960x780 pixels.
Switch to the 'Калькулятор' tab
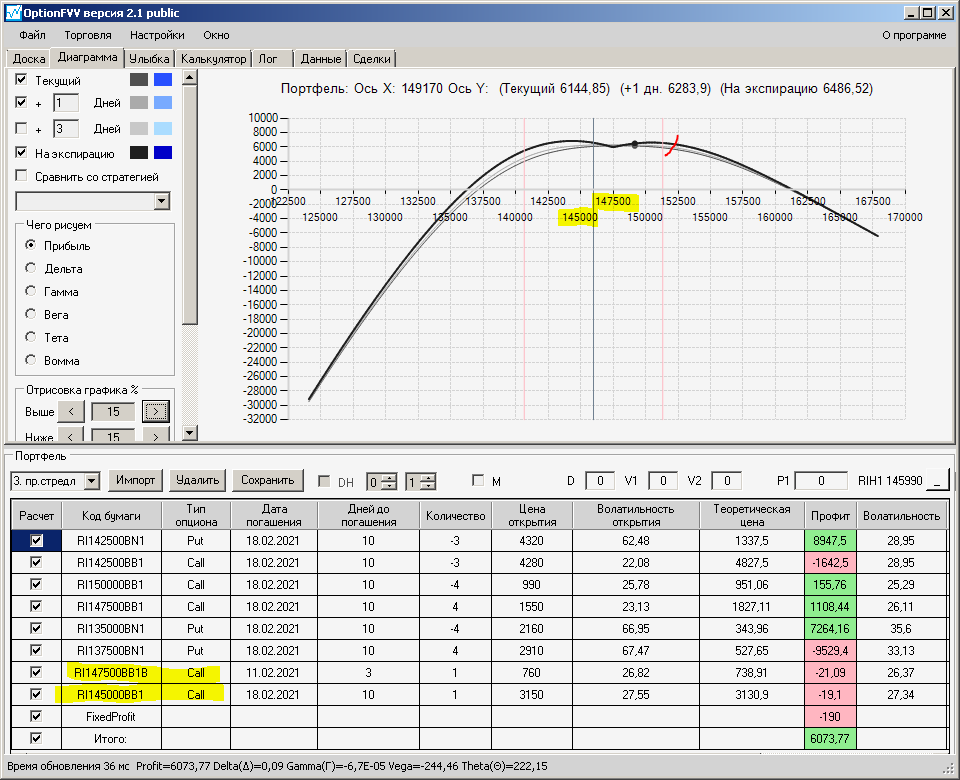pyautogui.click(x=213, y=59)
